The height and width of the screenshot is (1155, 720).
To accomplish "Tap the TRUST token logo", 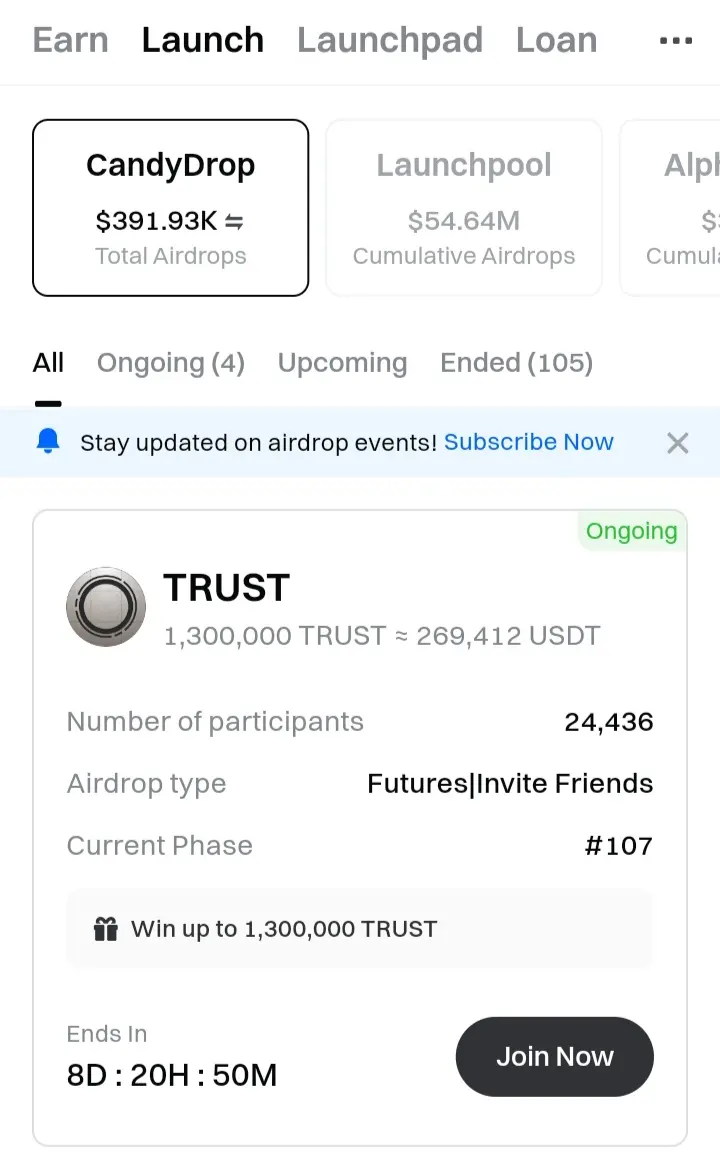I will [106, 607].
